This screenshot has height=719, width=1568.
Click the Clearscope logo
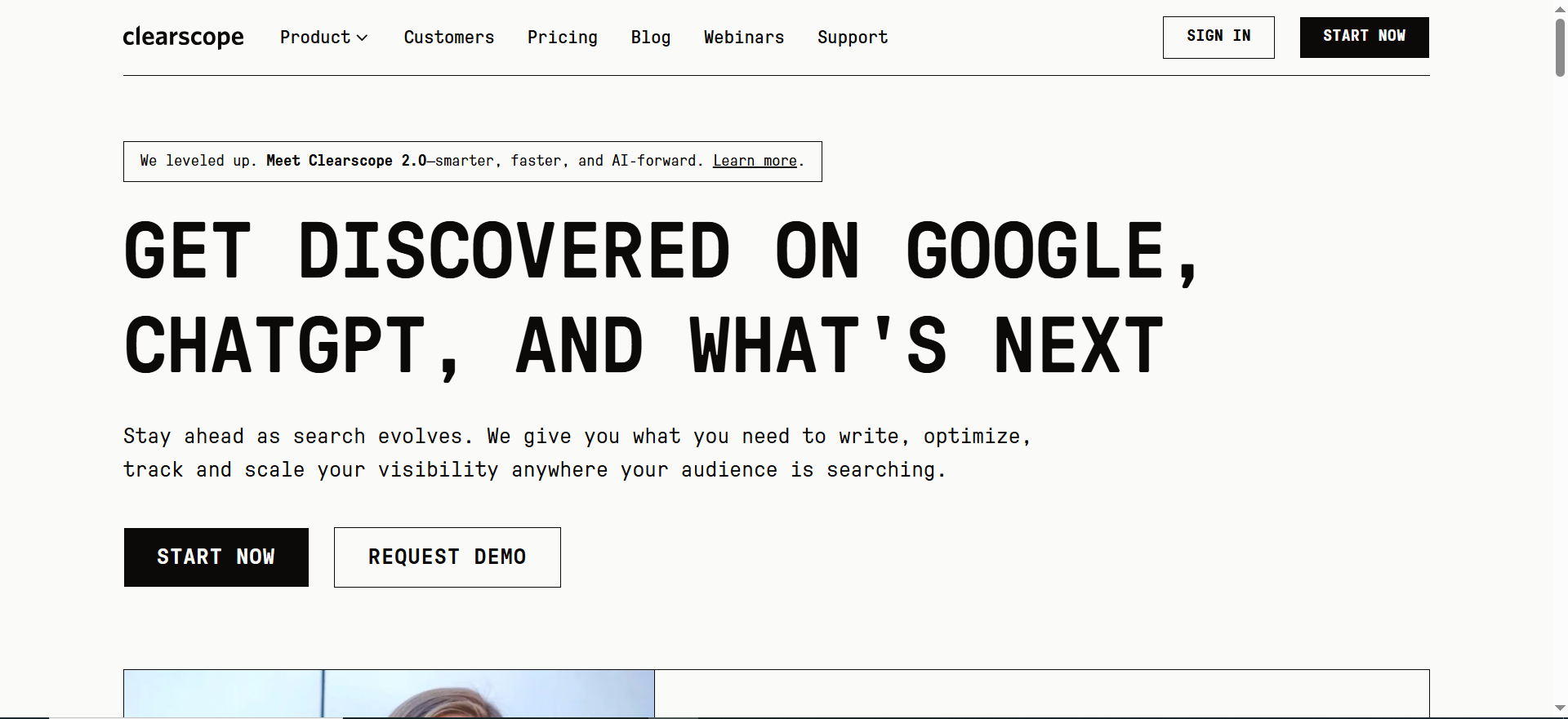(x=183, y=37)
